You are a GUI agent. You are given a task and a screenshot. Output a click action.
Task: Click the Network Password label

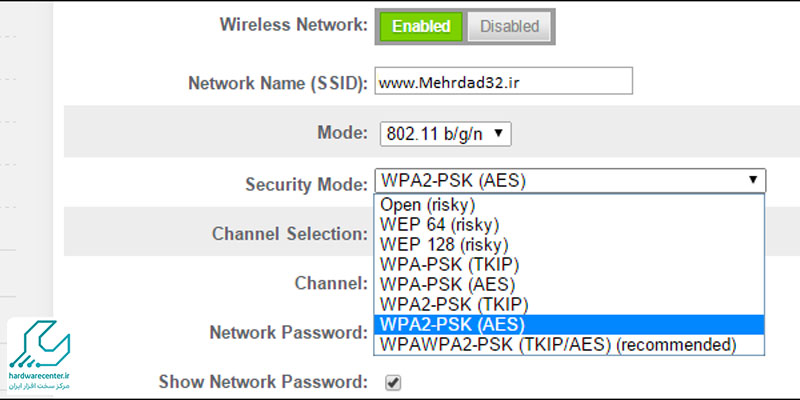pos(288,333)
